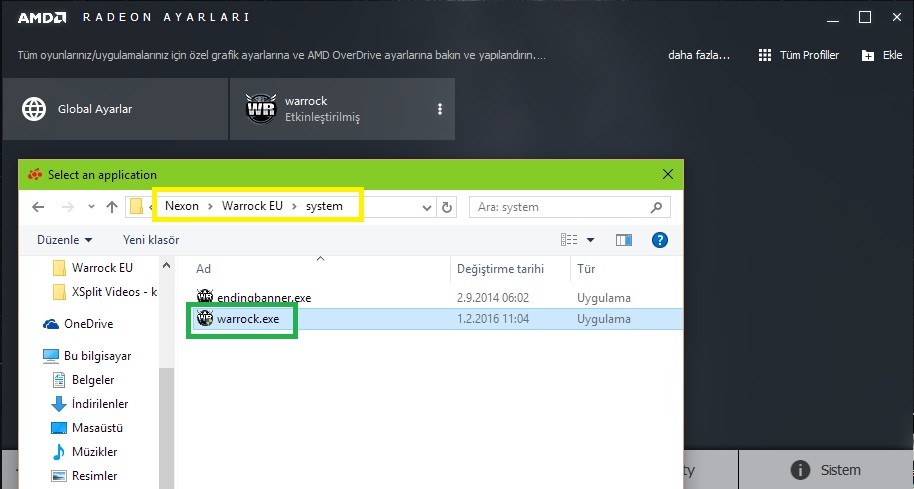This screenshot has width=914, height=489.
Task: Click Warrock EU in the address path
Action: (x=252, y=206)
